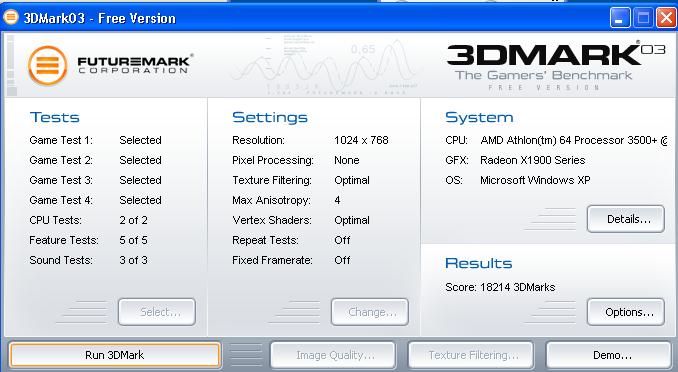The width and height of the screenshot is (678, 372).
Task: Click the Radeon X1900 Series GFX entry
Action: click(x=533, y=160)
